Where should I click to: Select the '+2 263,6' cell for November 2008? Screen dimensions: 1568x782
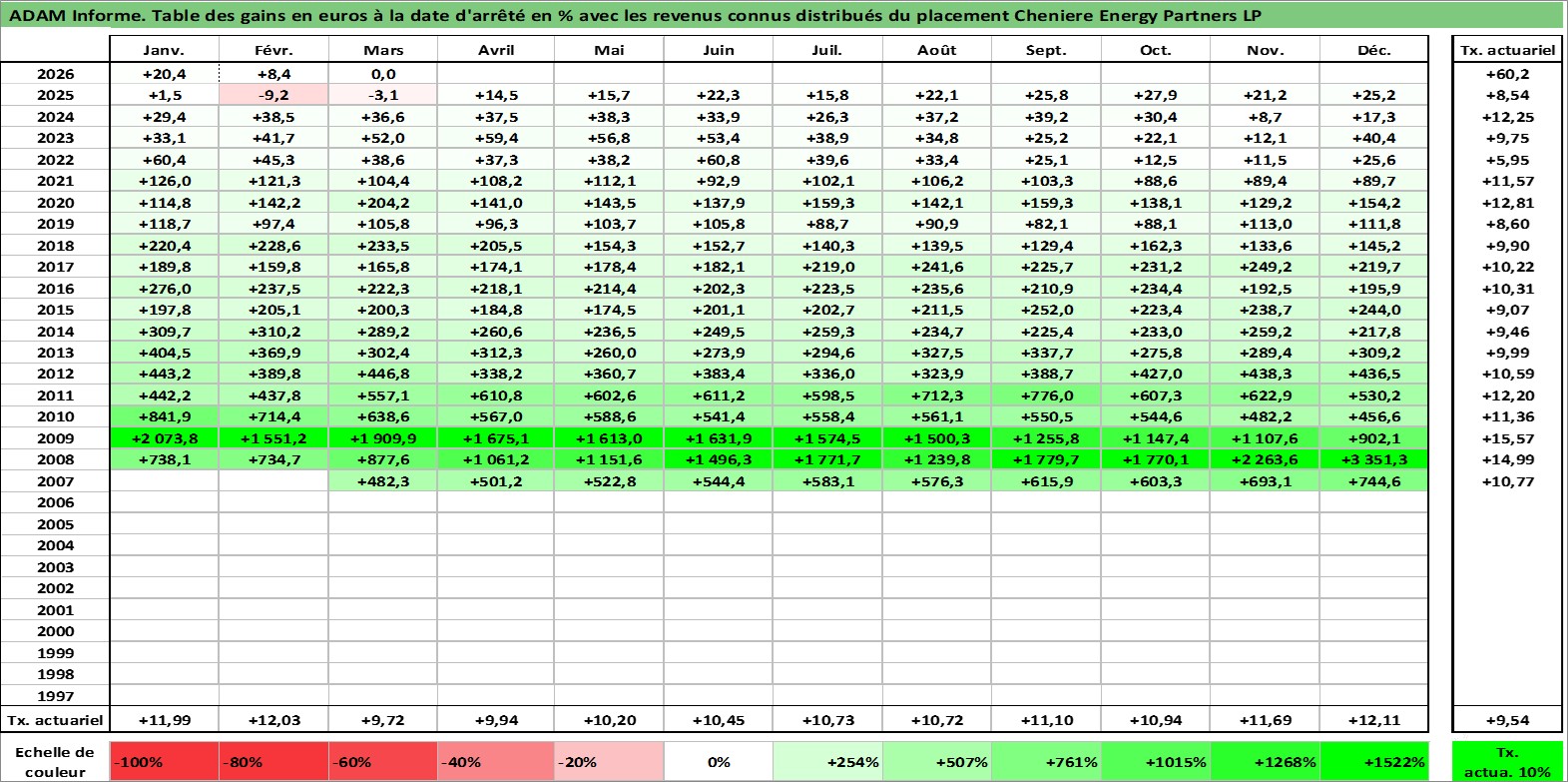pyautogui.click(x=1265, y=459)
